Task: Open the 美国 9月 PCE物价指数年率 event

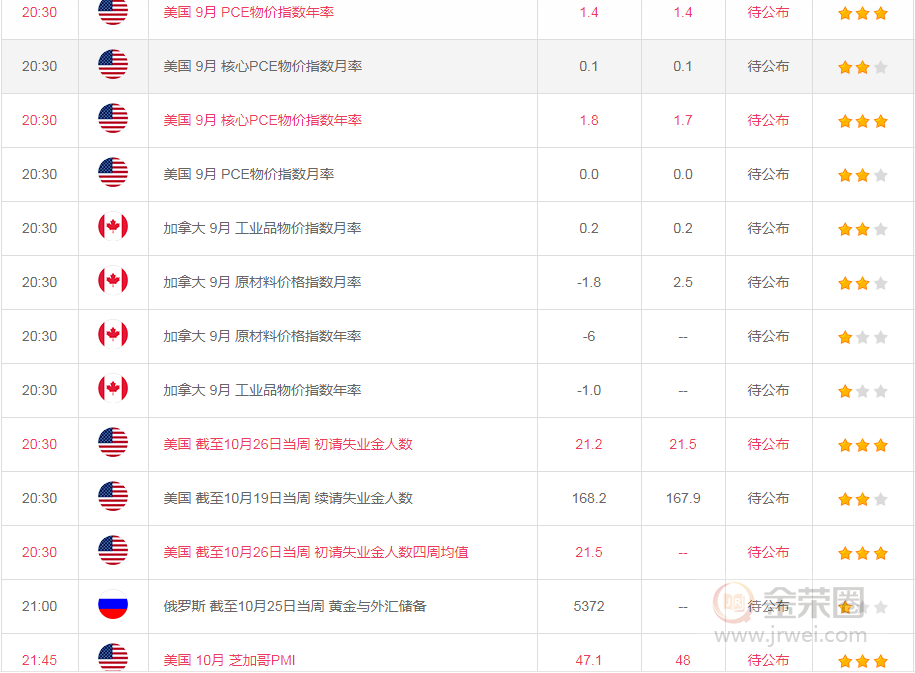Action: (x=248, y=12)
